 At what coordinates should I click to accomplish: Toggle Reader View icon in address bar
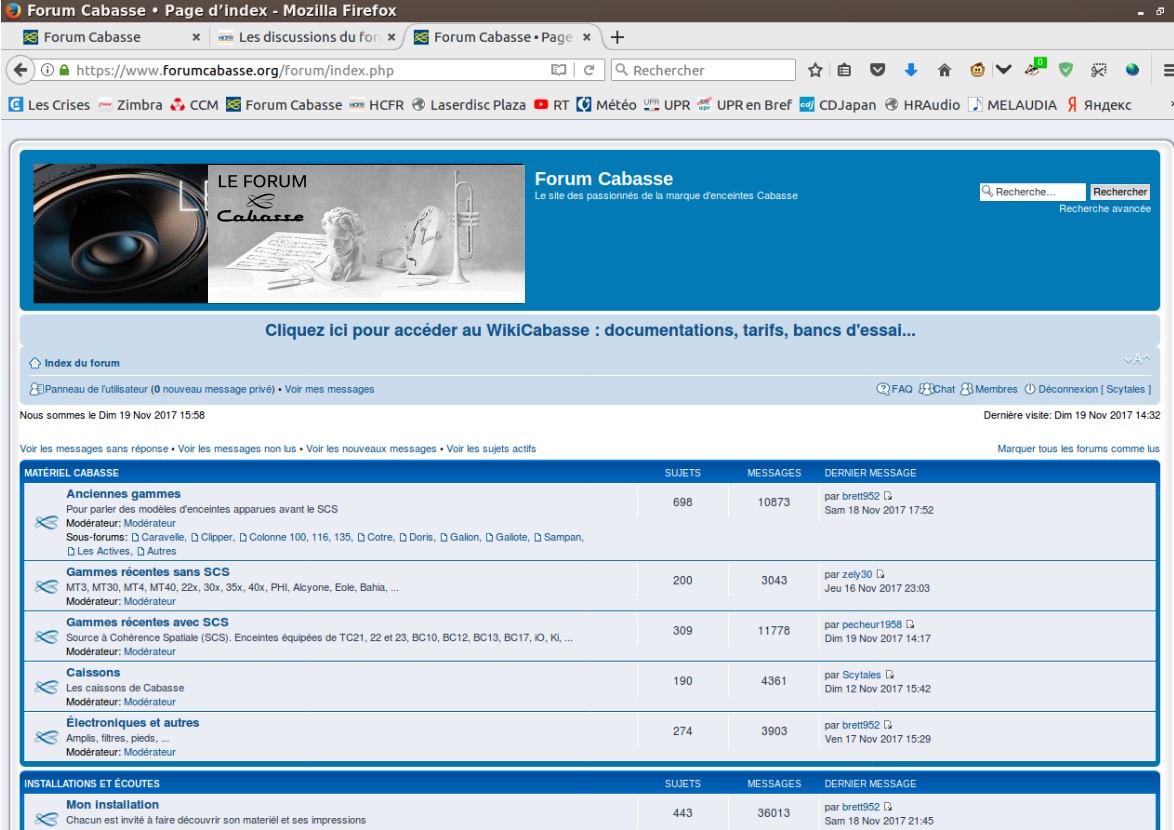tap(559, 70)
